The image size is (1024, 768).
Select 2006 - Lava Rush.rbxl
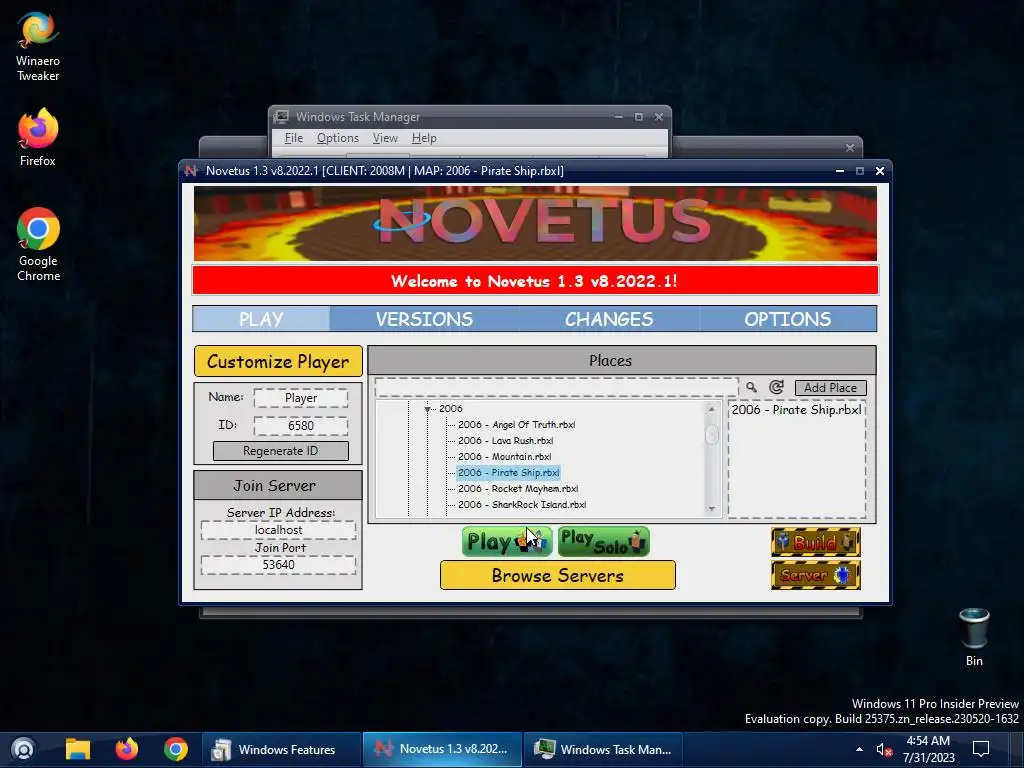[x=505, y=441]
